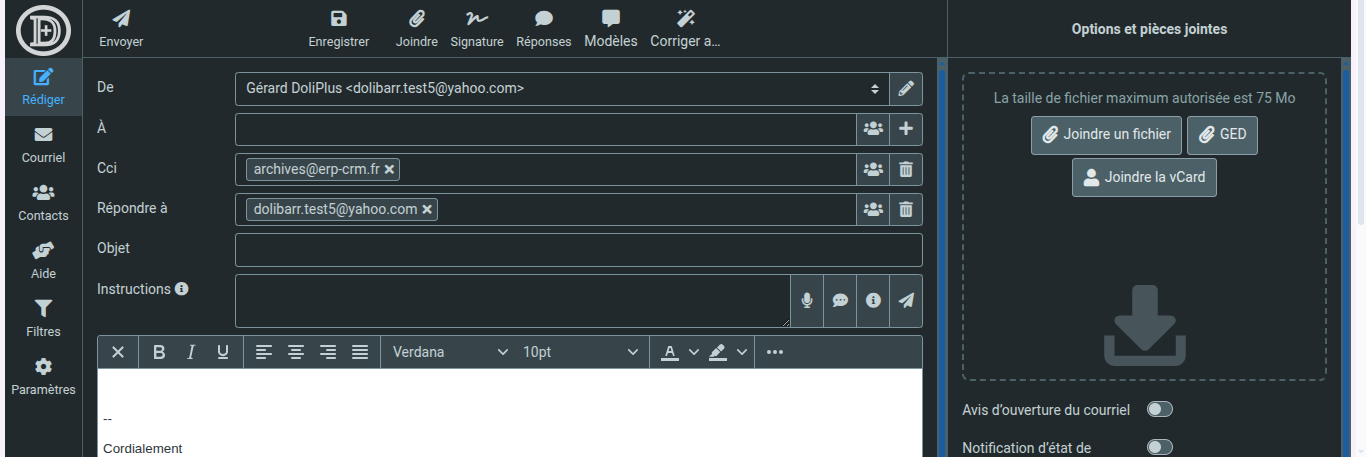Screen dimensions: 1366x457
Task: Delete the Répondre à field
Action: point(906,209)
